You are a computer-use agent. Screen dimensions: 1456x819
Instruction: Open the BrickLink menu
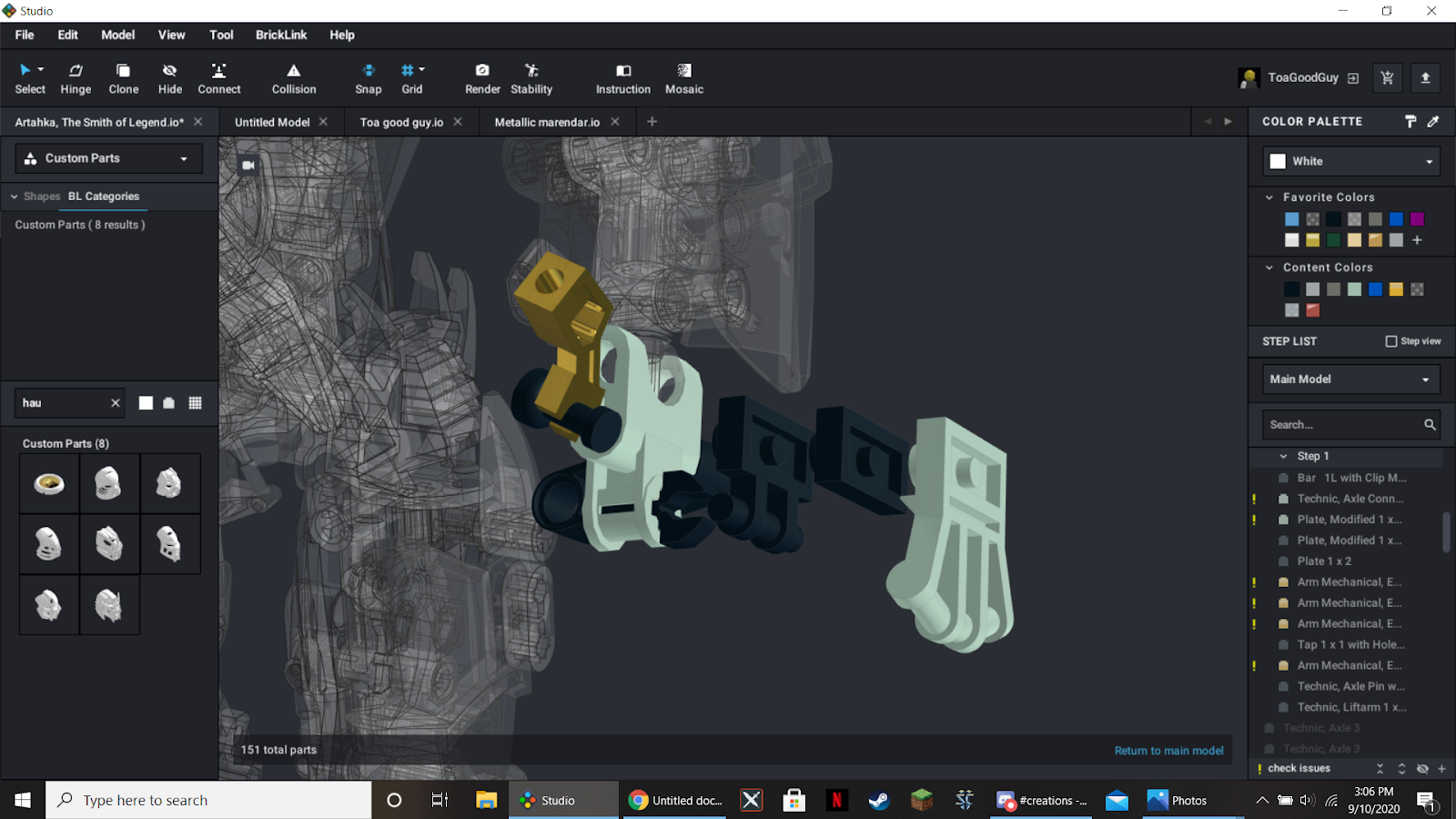tap(281, 35)
